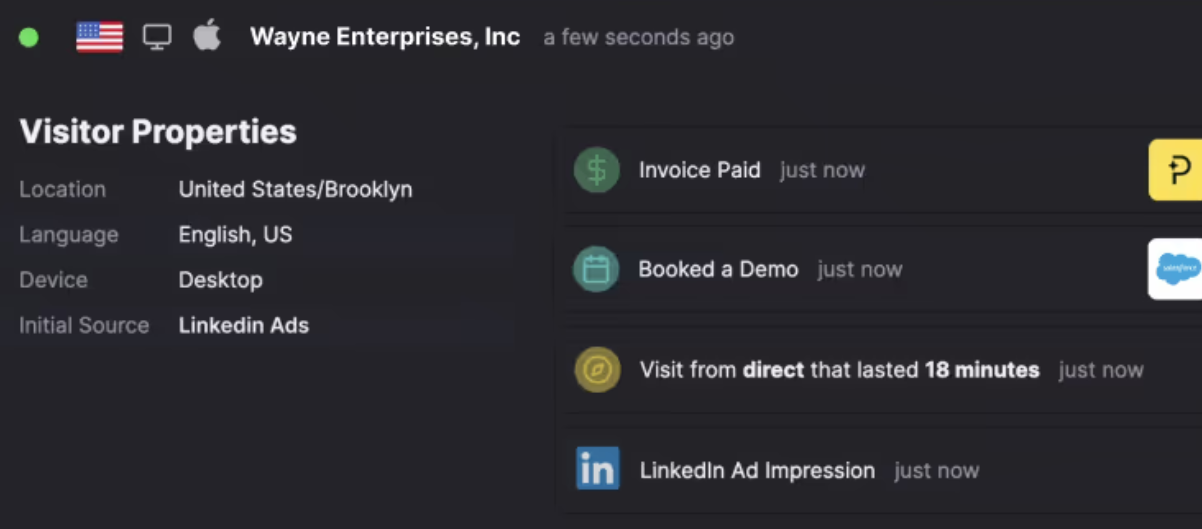The image size is (1202, 529).
Task: Open the Salesforce integration badge
Action: 1176,269
